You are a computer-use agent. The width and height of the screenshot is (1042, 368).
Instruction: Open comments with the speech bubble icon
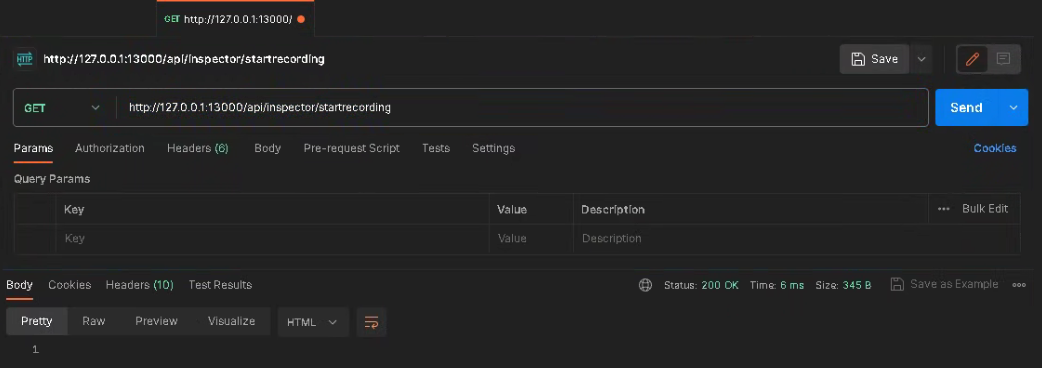(1003, 59)
